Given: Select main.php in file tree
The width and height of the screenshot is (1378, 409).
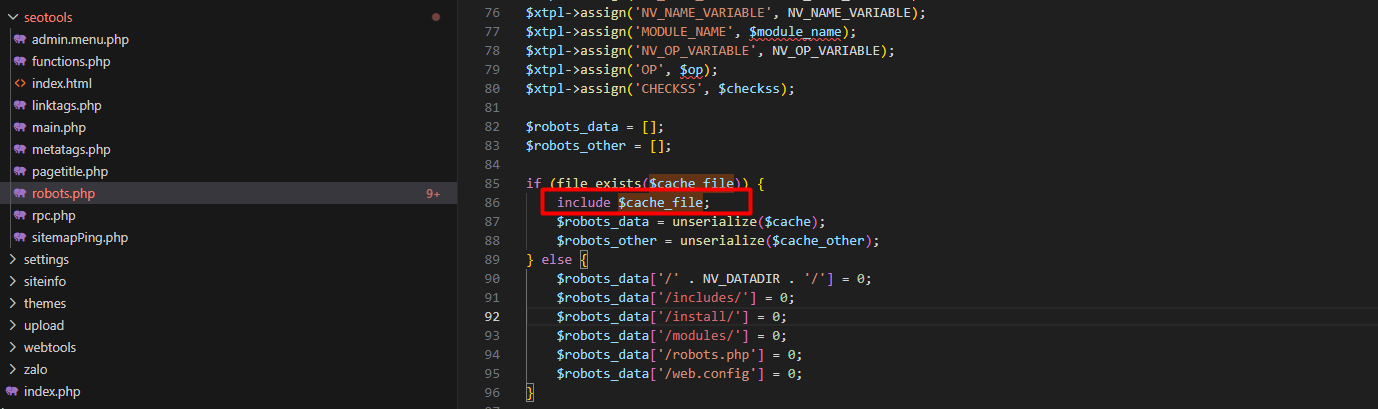Looking at the screenshot, I should (x=60, y=128).
